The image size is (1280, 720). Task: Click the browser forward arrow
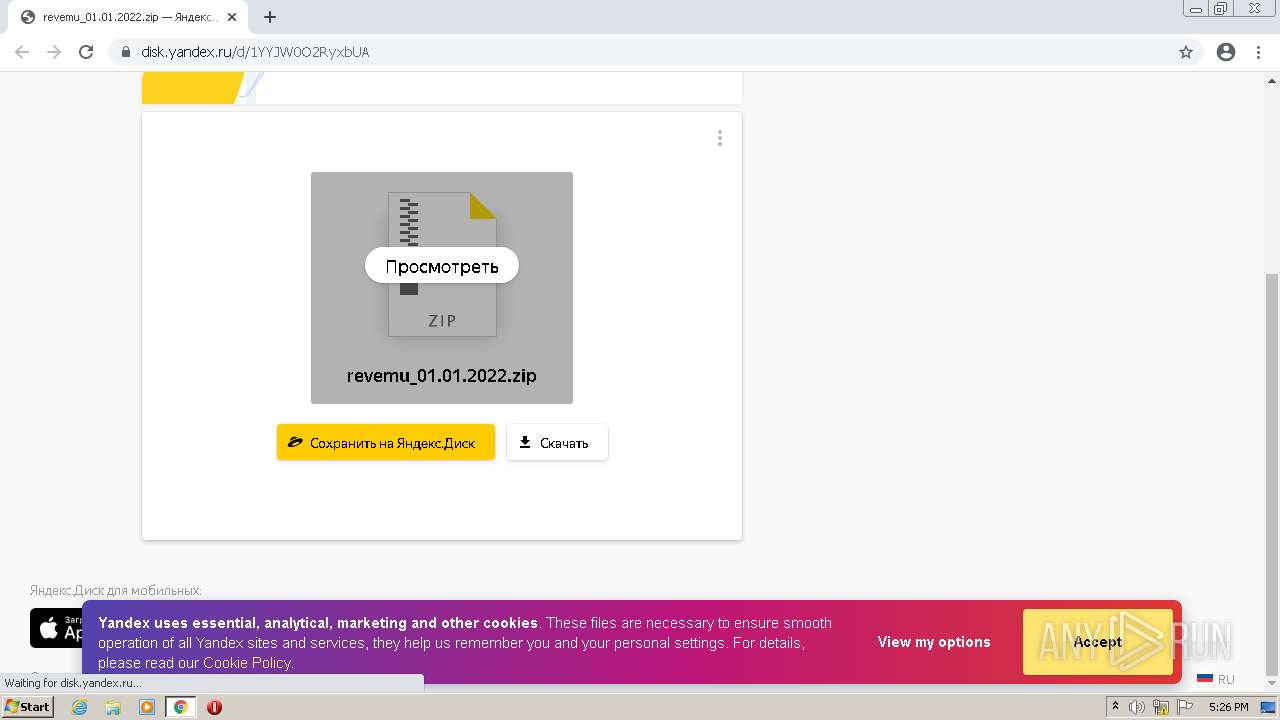(x=54, y=52)
